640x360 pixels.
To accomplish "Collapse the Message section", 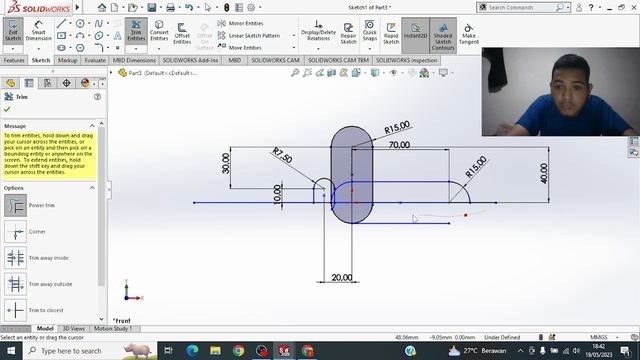I will (92, 126).
